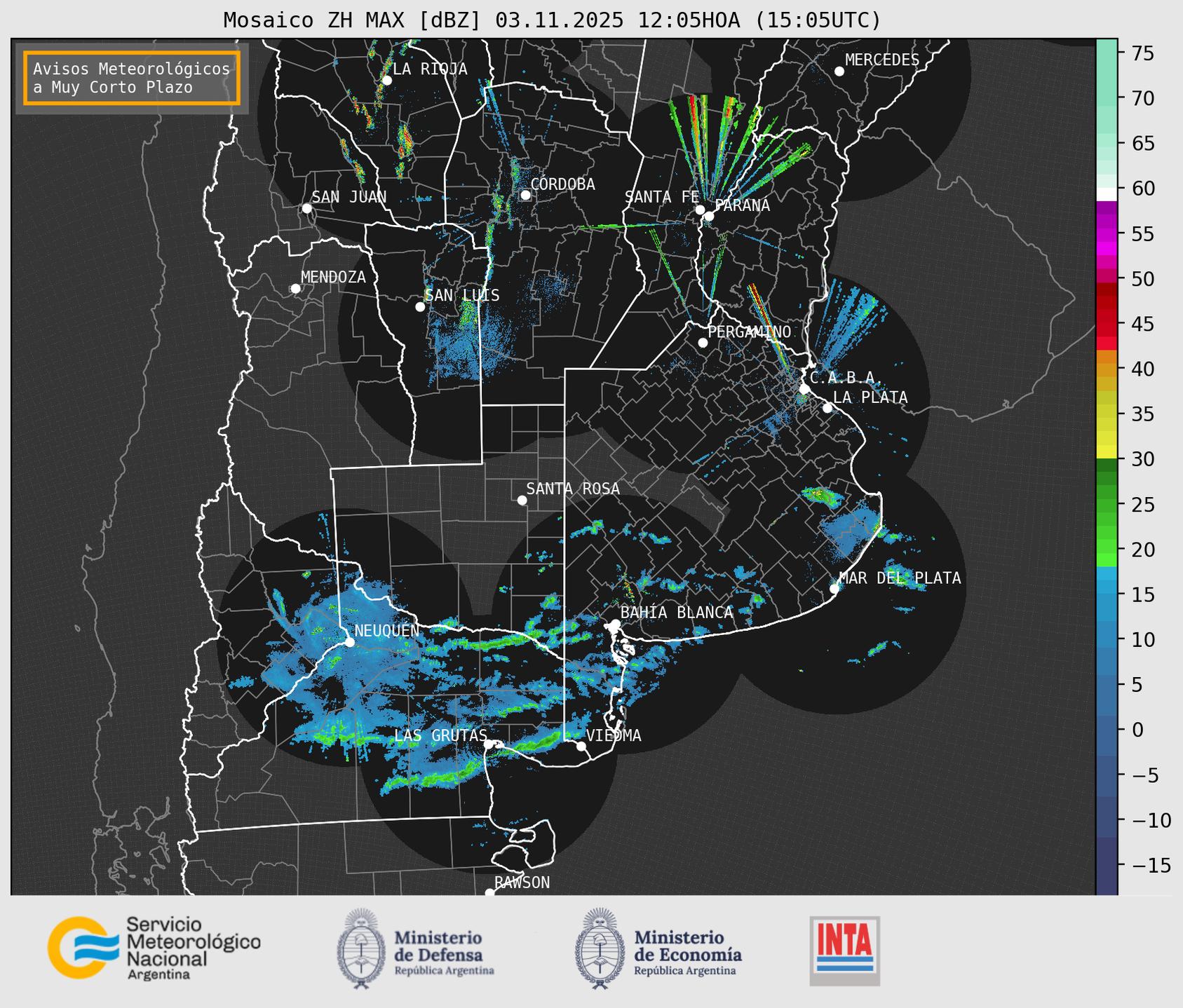Click the SAN JUAN city marker
Screen dimensions: 1183x1008
306,208
